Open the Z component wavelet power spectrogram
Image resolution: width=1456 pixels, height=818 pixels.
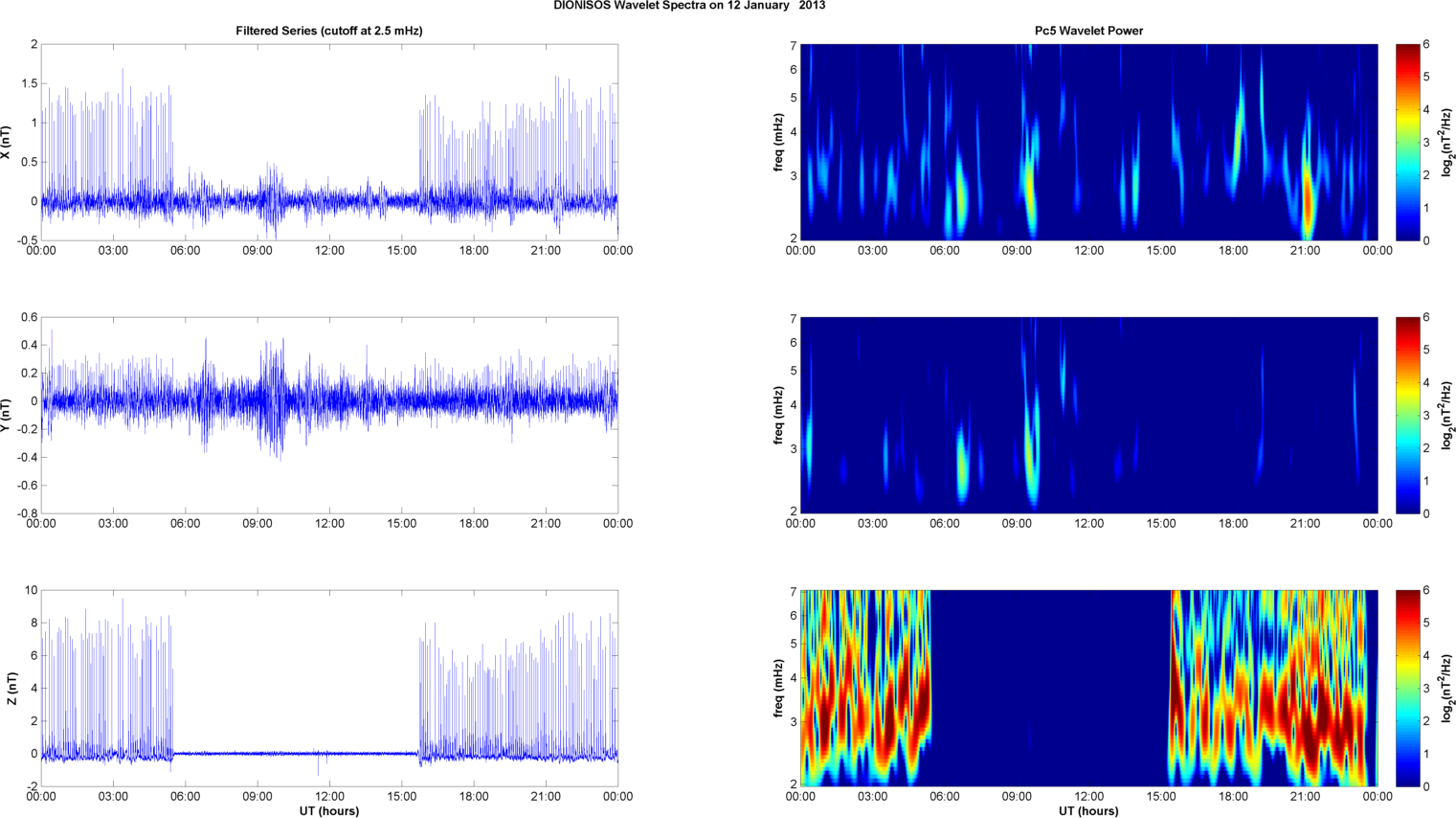click(1088, 688)
